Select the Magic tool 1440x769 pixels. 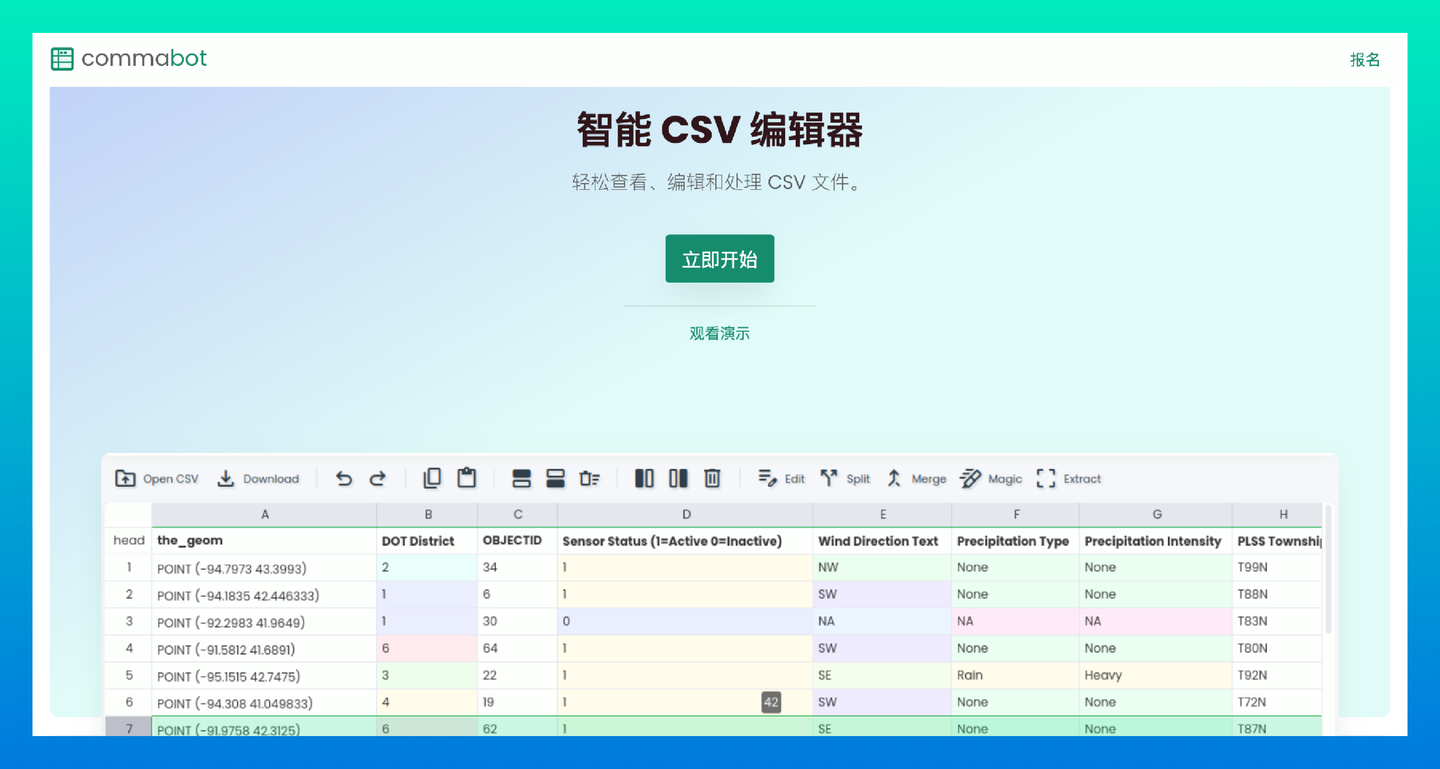990,478
